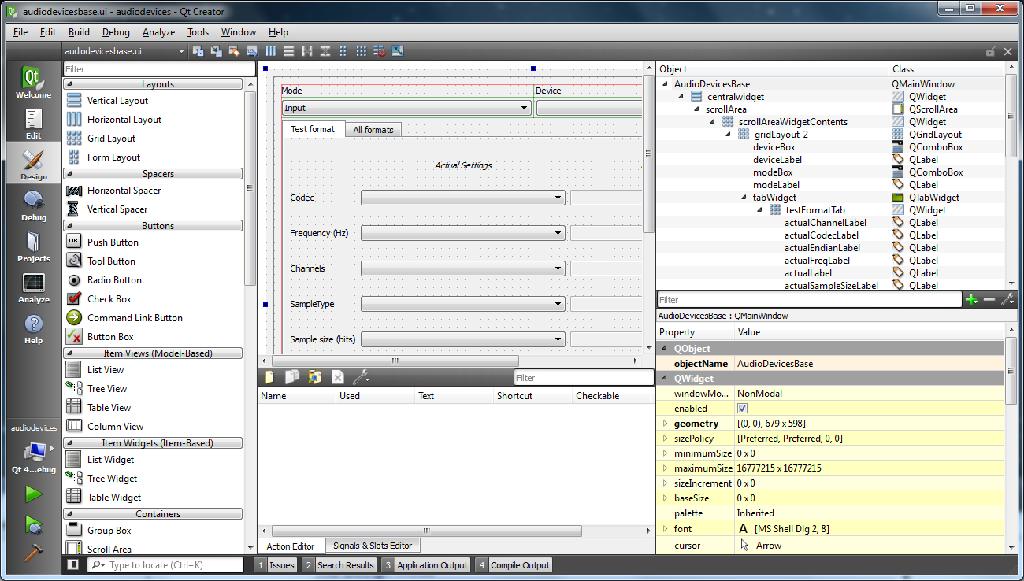1024x581 pixels.
Task: Open the Codec combo box
Action: 463,197
